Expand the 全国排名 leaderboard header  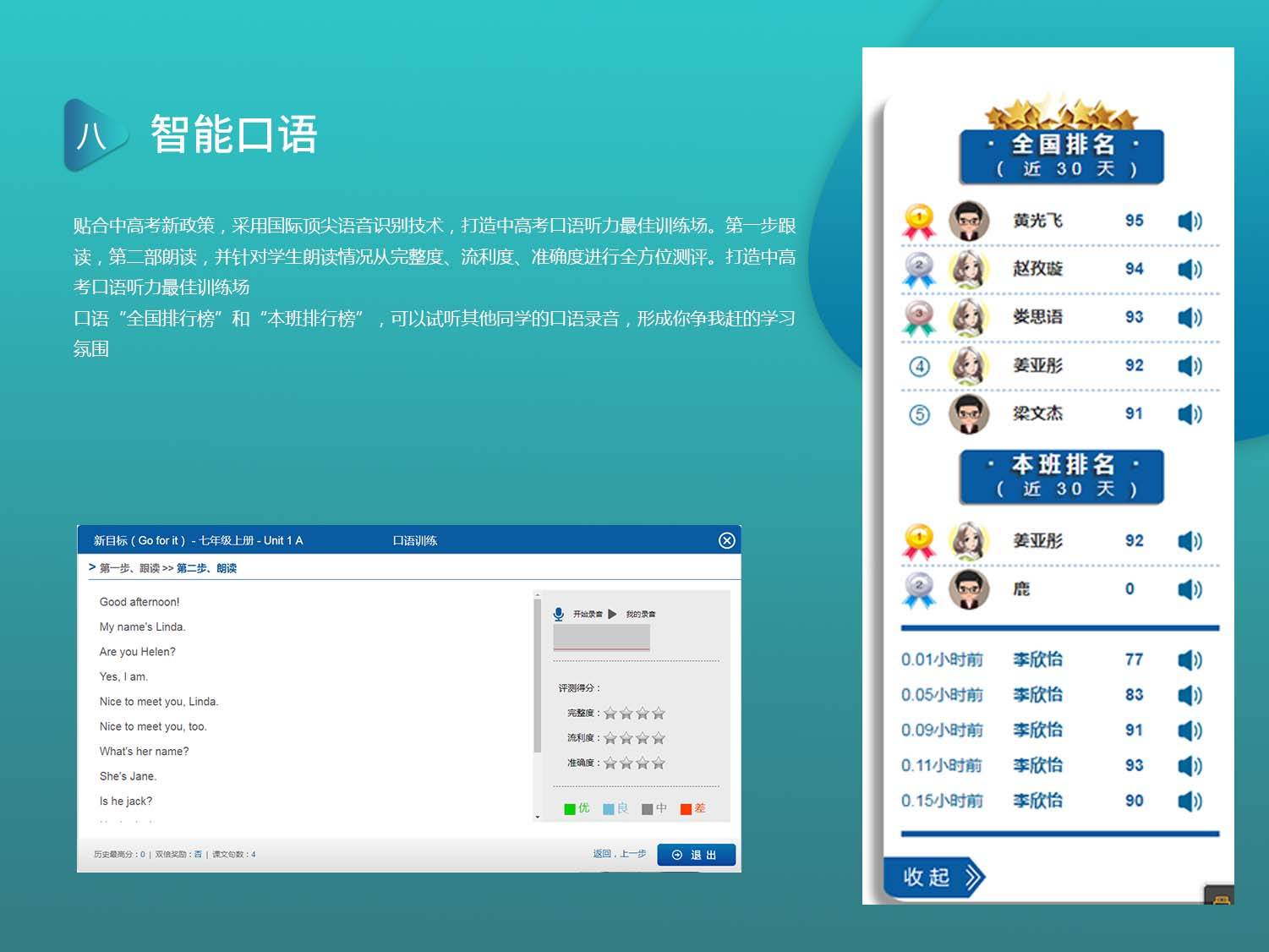pos(1062,155)
